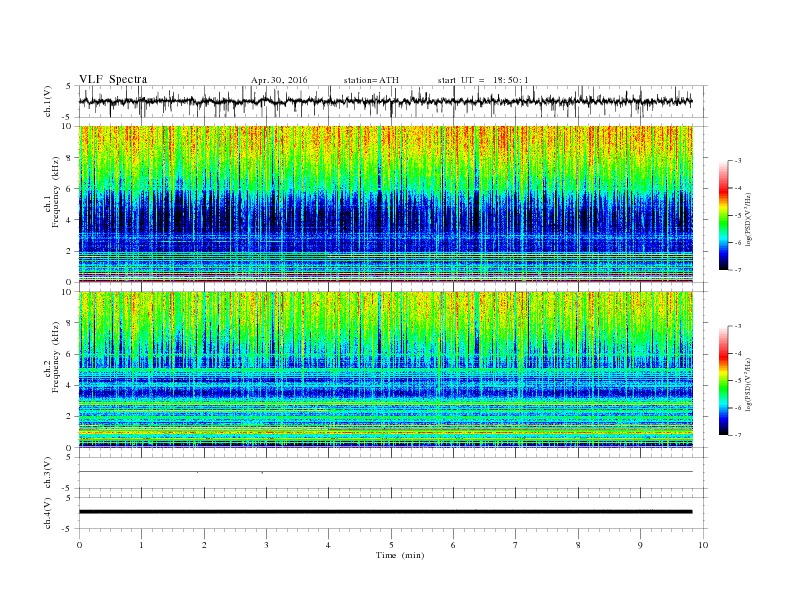Click the ch.1 spectrogram color scale bar
Viewport: 792px width, 612px height.
(x=724, y=215)
